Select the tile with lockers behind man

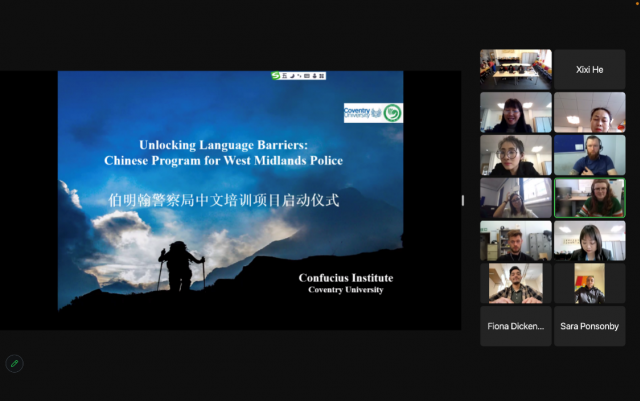pos(516,241)
